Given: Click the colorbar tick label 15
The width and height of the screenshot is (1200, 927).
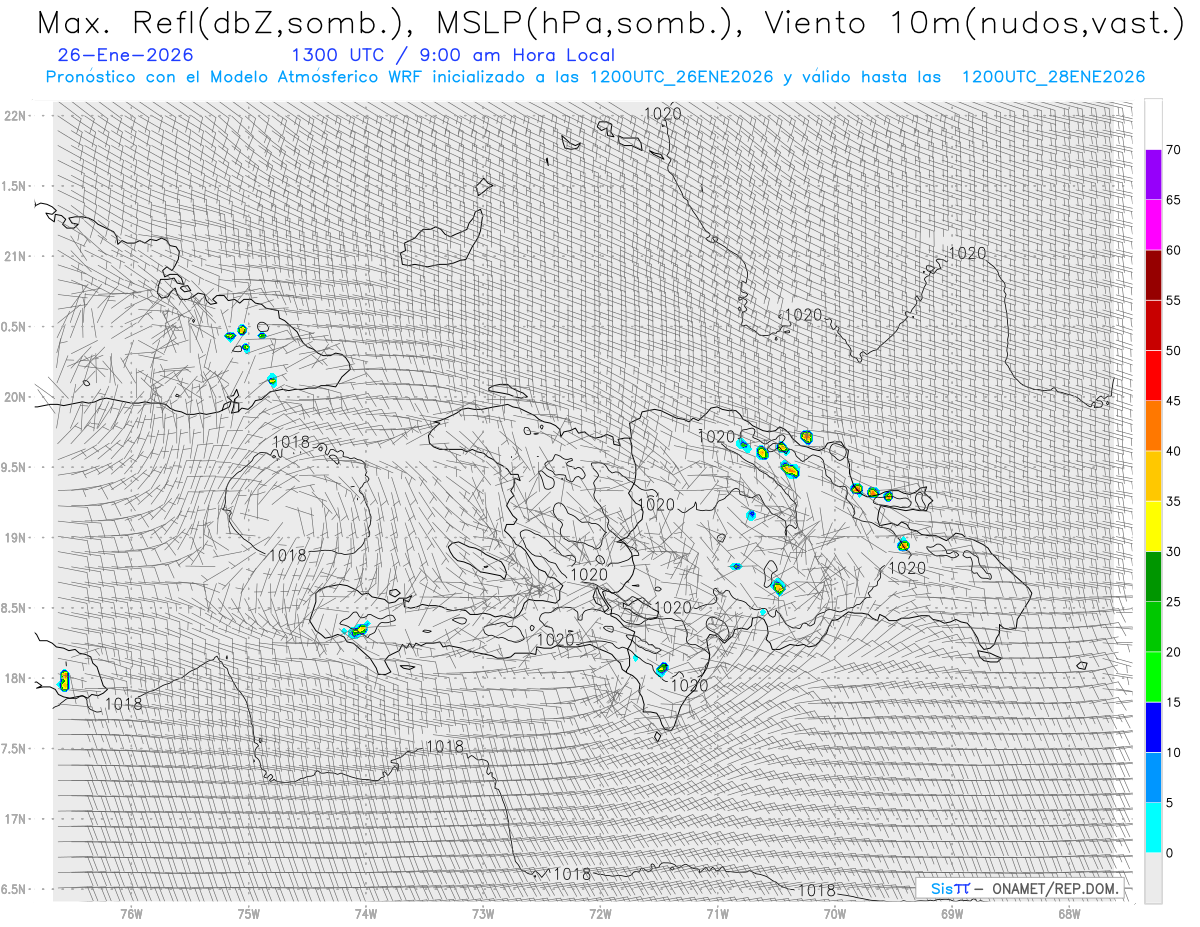Looking at the screenshot, I should (x=1174, y=702).
